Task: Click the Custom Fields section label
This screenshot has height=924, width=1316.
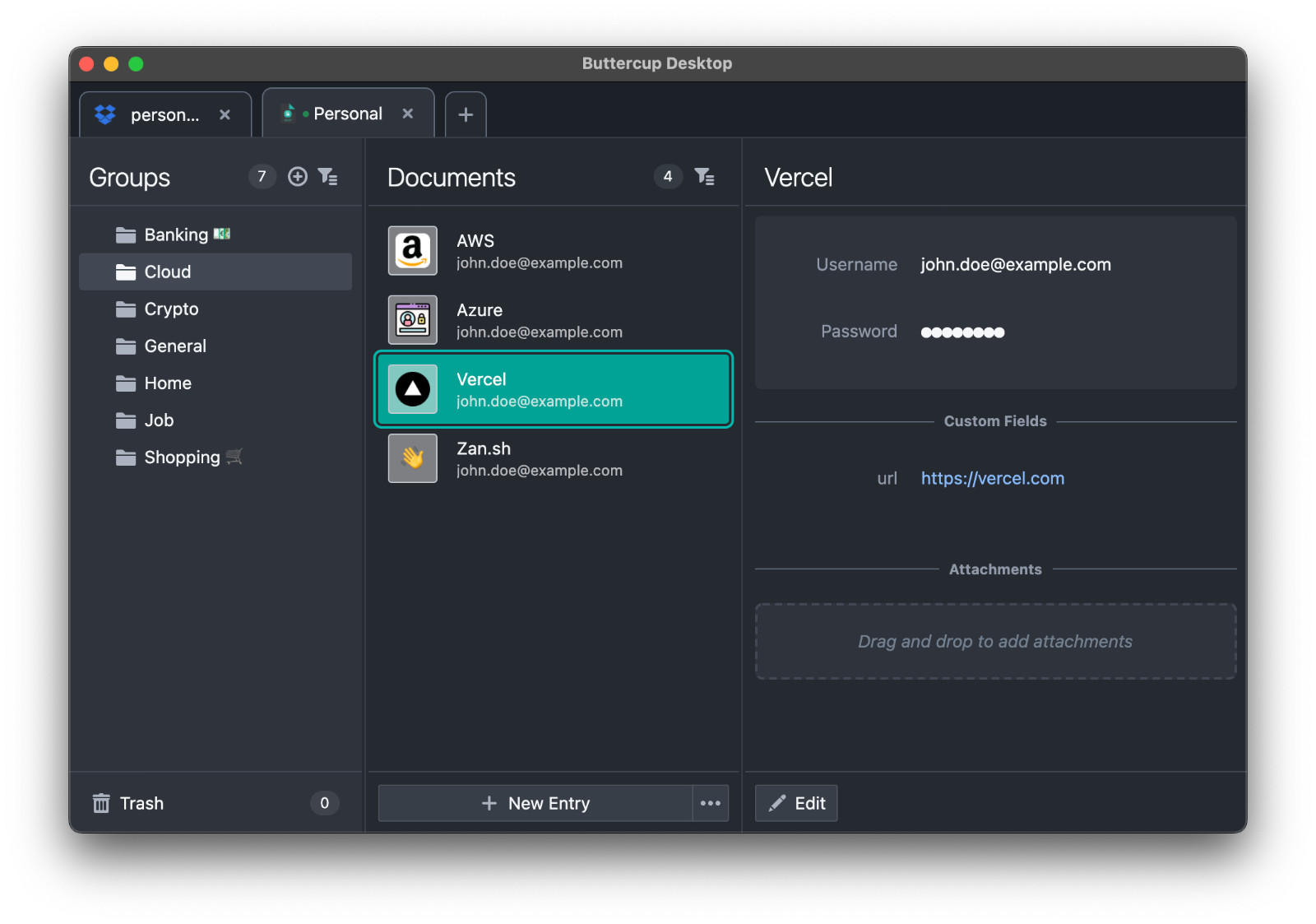Action: 995,421
